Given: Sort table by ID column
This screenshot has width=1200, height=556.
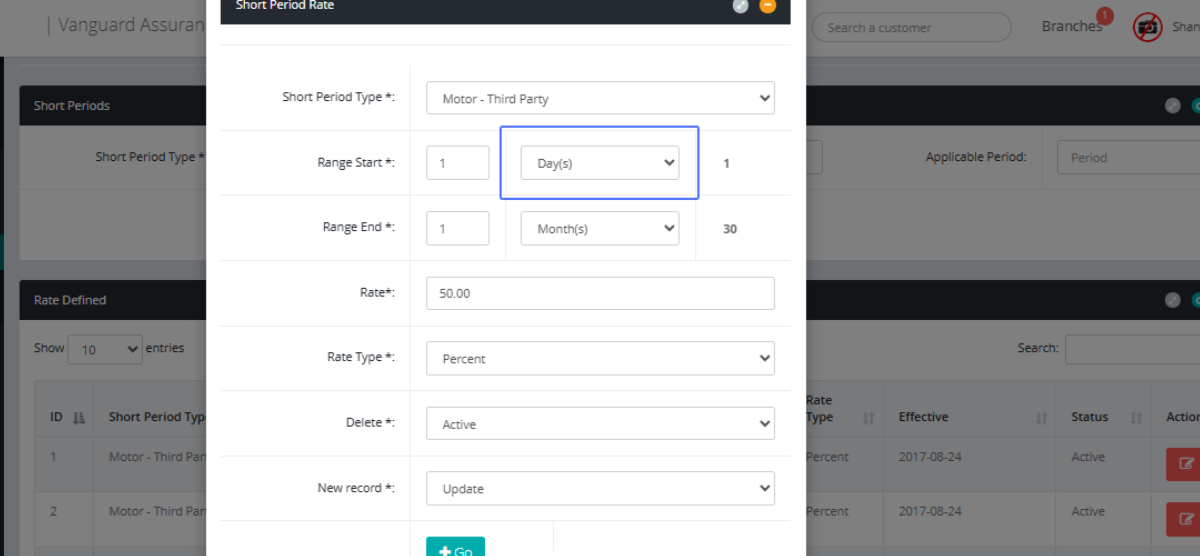Looking at the screenshot, I should (79, 417).
